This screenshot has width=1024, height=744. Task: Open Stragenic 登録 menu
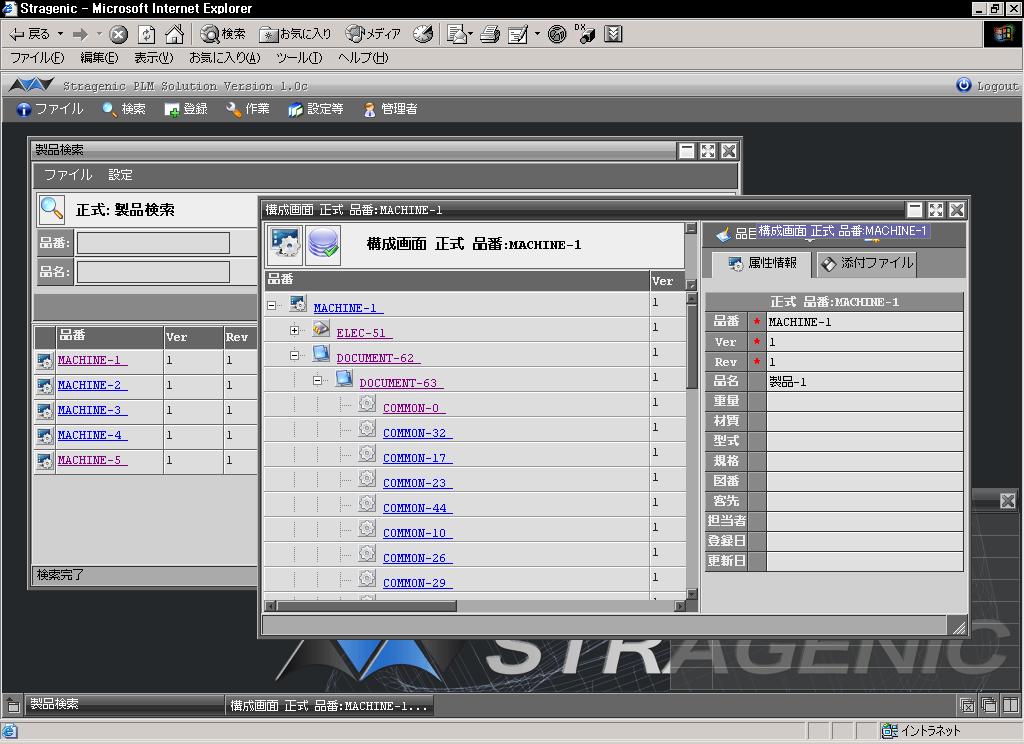[x=186, y=109]
